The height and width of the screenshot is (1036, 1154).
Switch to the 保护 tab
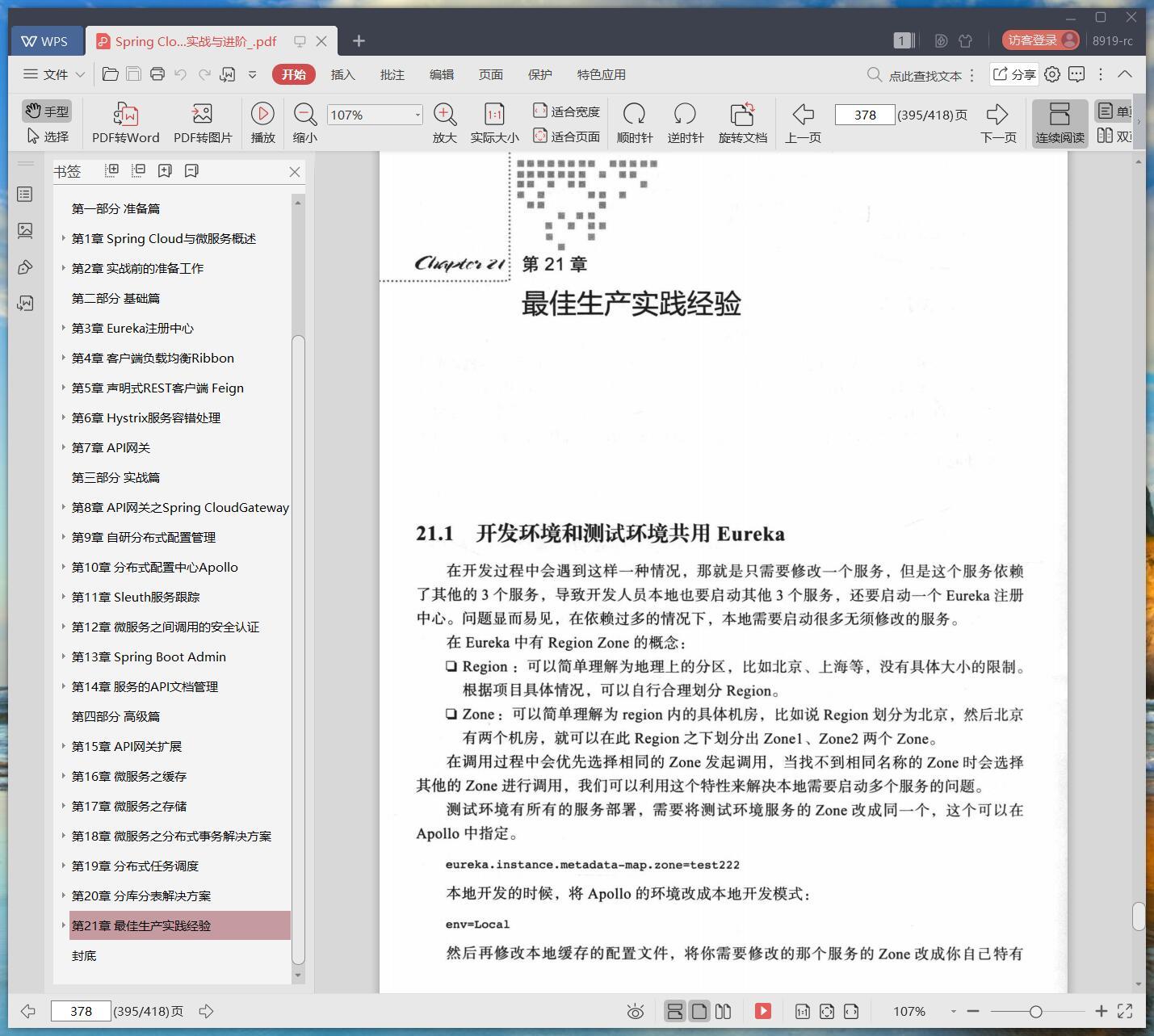tap(539, 74)
